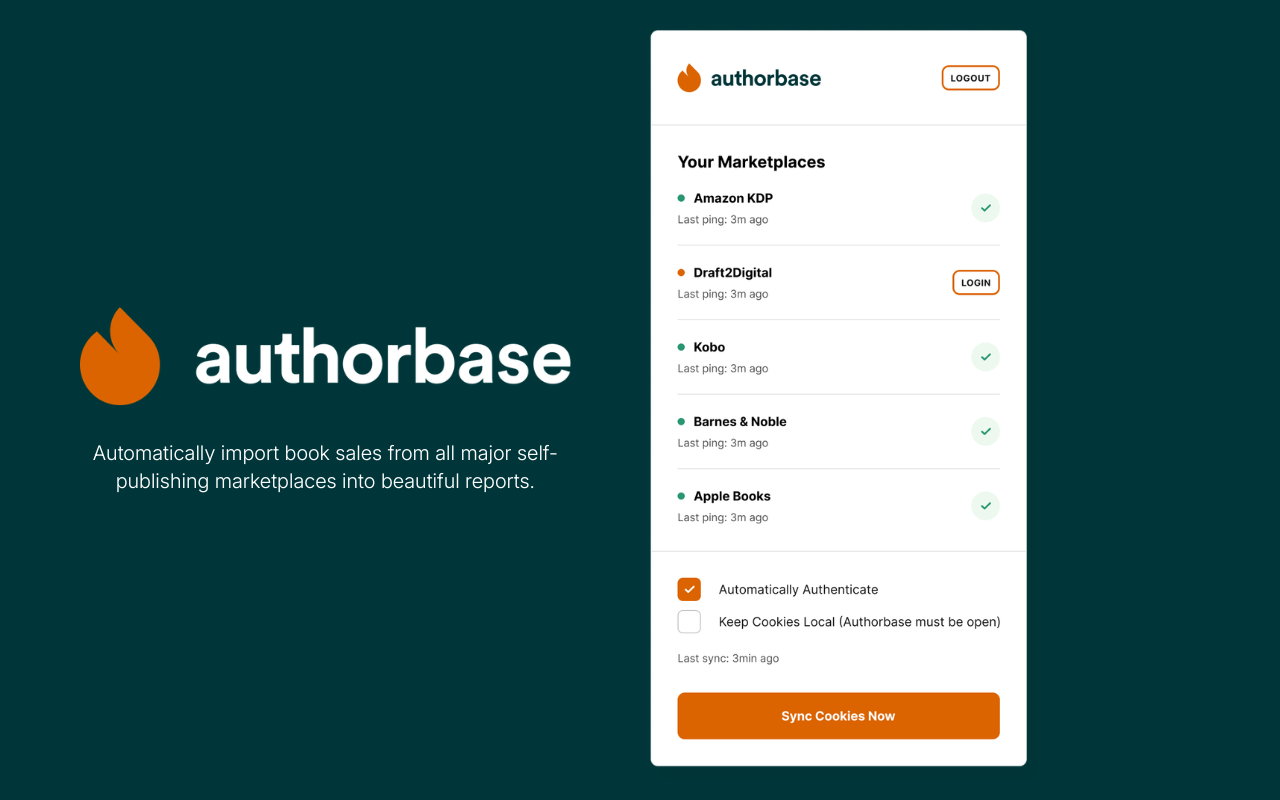Click the Automatically Authenticate label

[798, 590]
